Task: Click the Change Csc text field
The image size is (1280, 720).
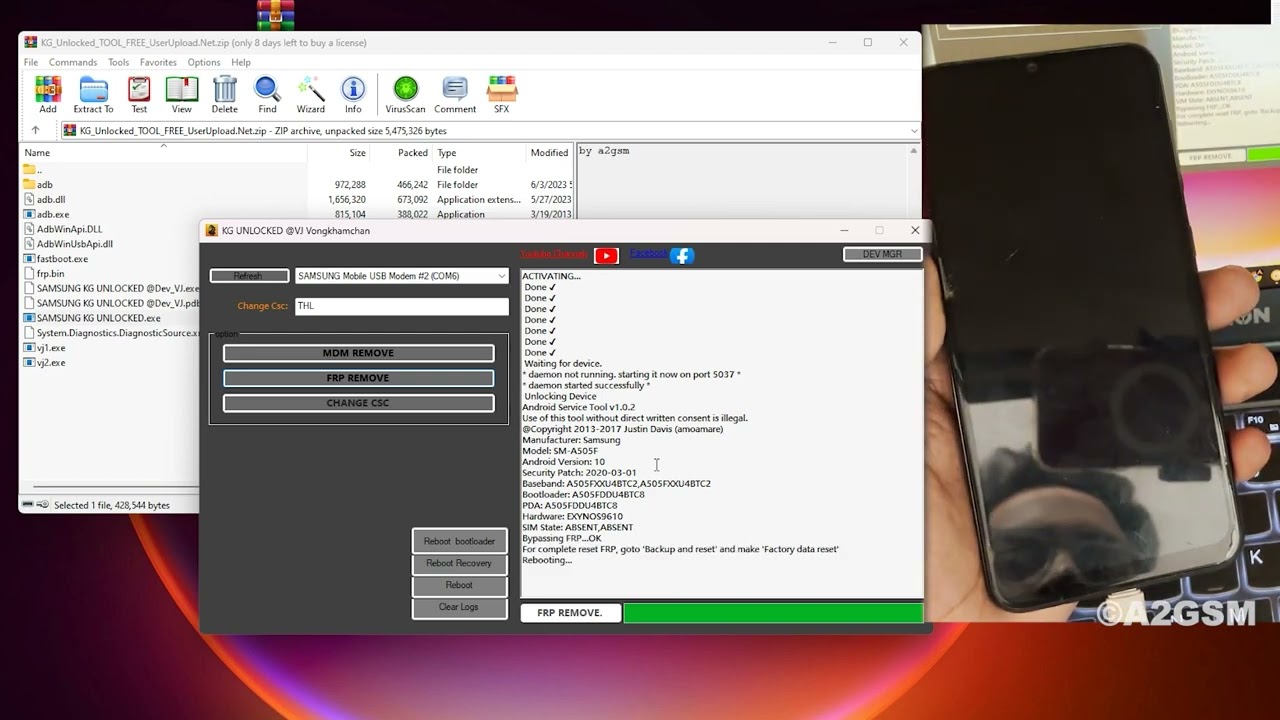Action: click(401, 306)
